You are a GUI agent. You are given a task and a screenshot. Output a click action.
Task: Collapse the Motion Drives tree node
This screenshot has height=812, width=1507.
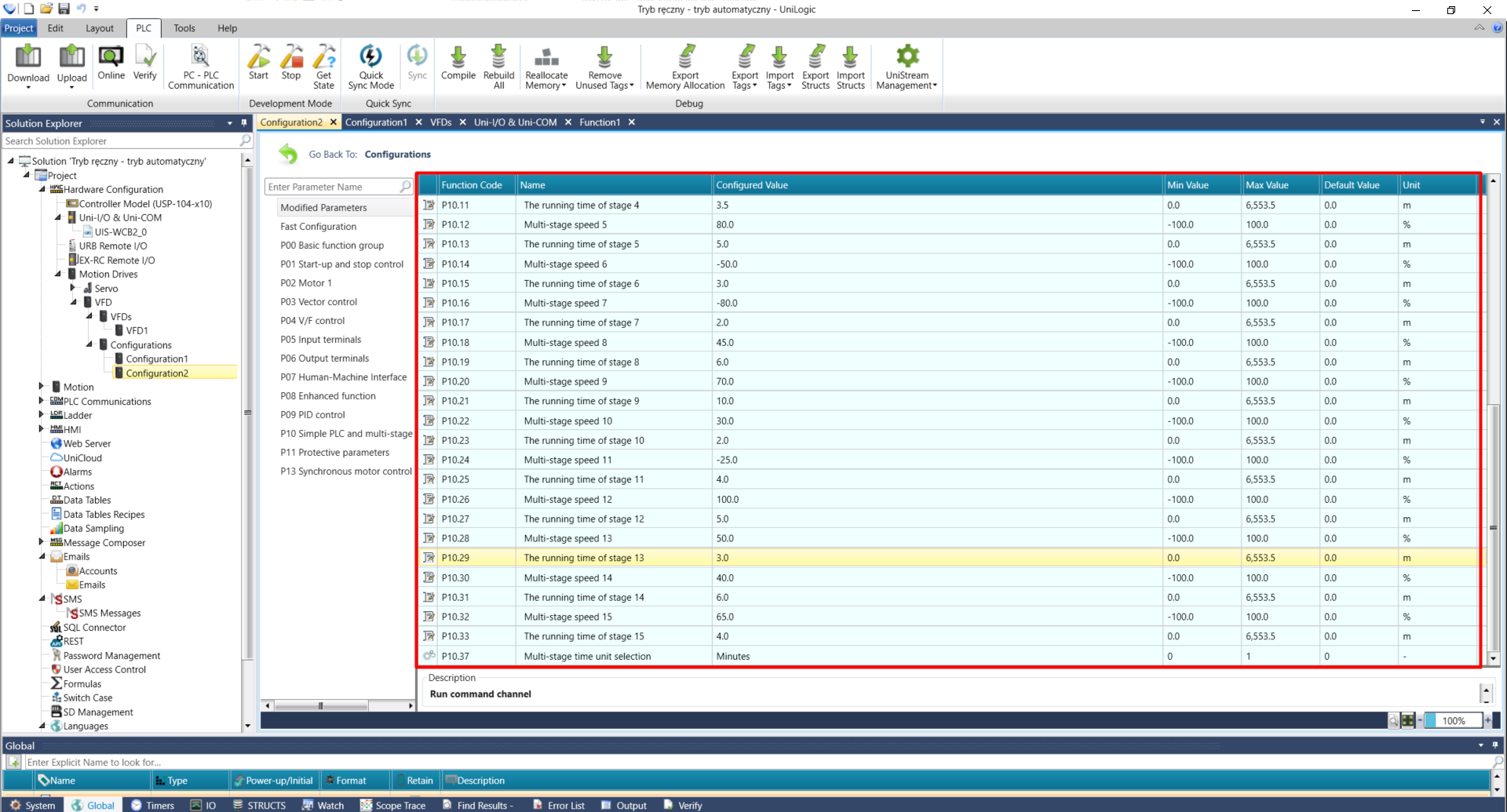tap(58, 274)
